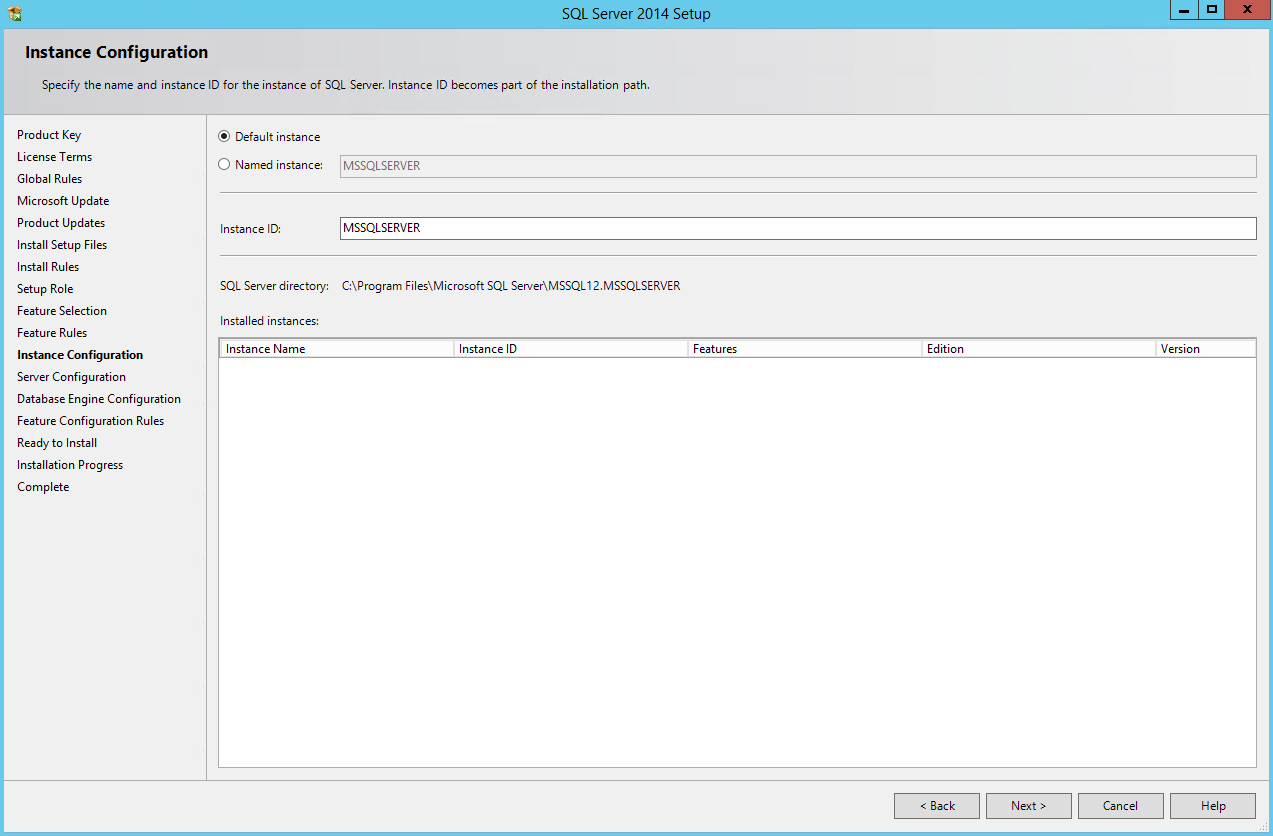The height and width of the screenshot is (836, 1273).
Task: Click the Next button to proceed
Action: (x=1028, y=805)
